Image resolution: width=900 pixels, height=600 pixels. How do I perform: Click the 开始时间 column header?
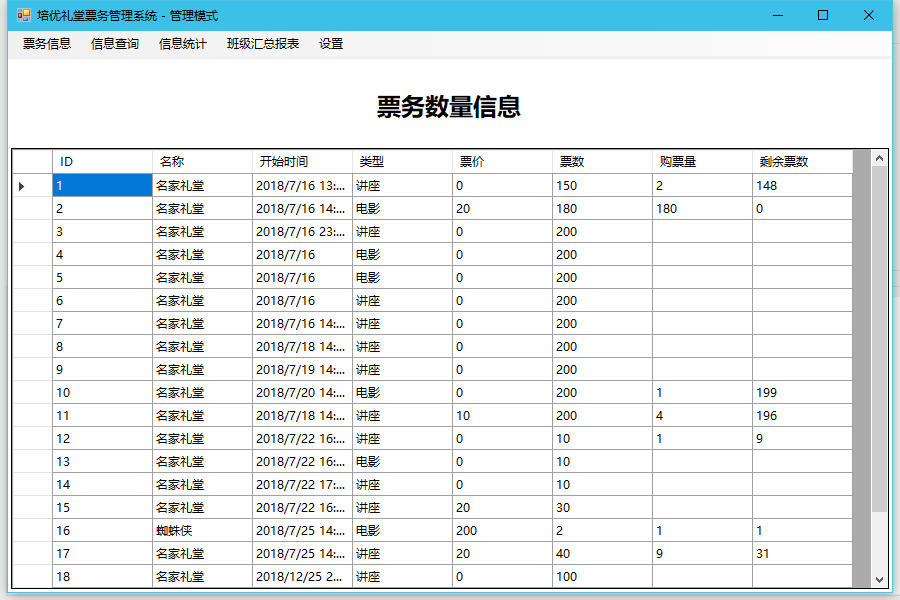[x=302, y=162]
